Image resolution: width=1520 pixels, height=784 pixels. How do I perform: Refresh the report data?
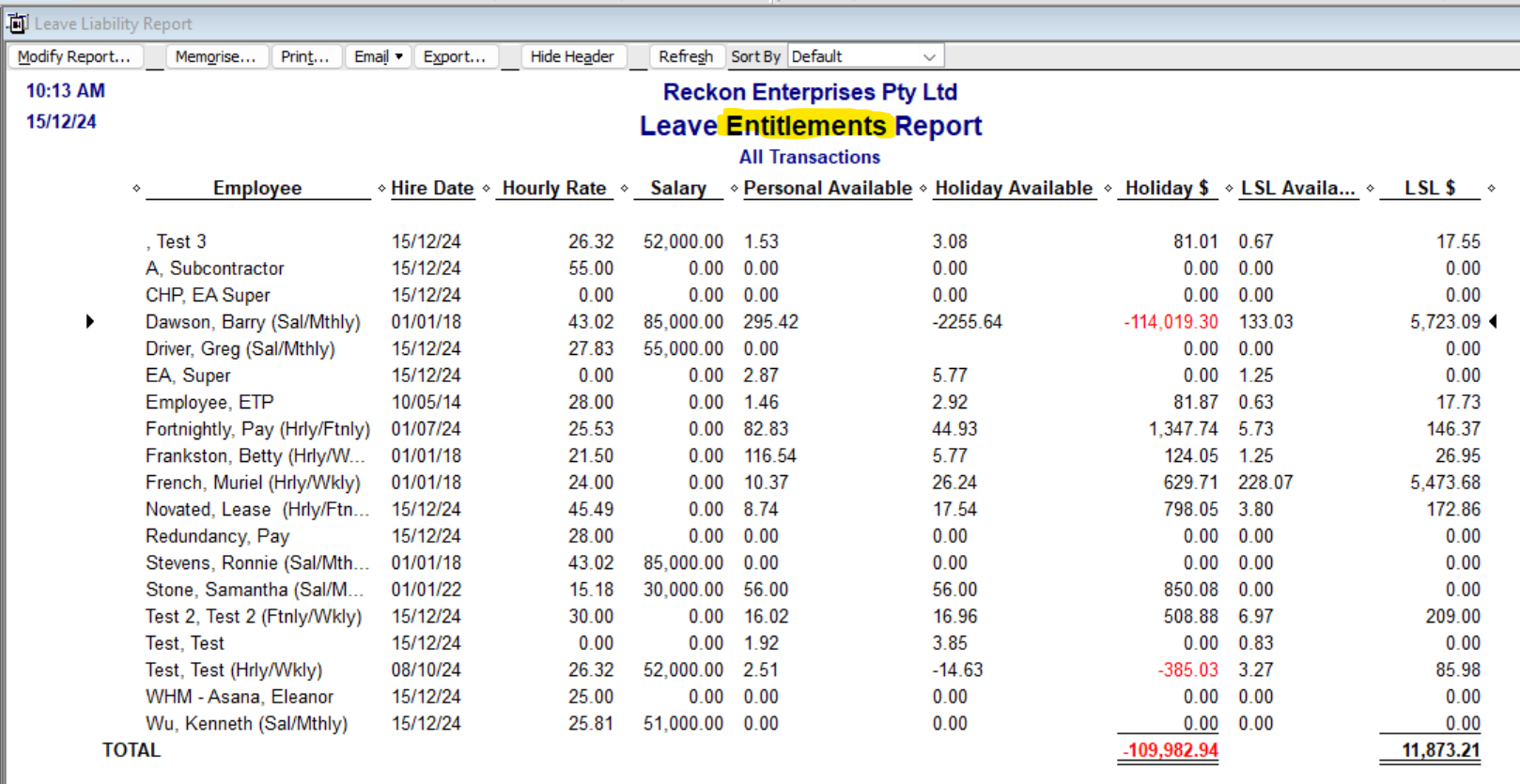(686, 56)
